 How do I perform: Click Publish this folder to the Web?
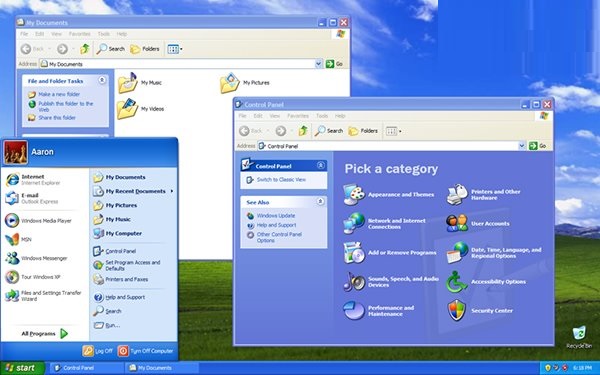(x=65, y=106)
